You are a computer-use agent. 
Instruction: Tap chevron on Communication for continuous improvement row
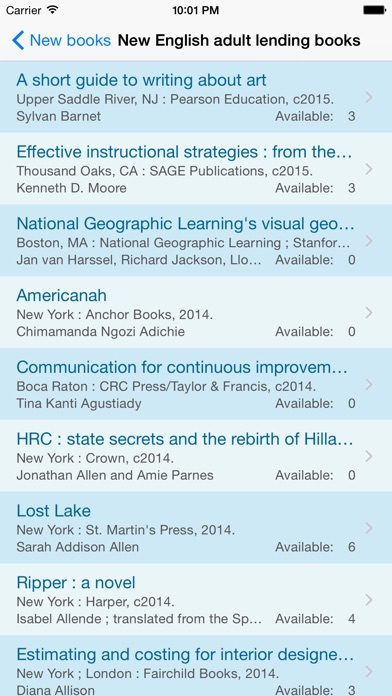(368, 384)
